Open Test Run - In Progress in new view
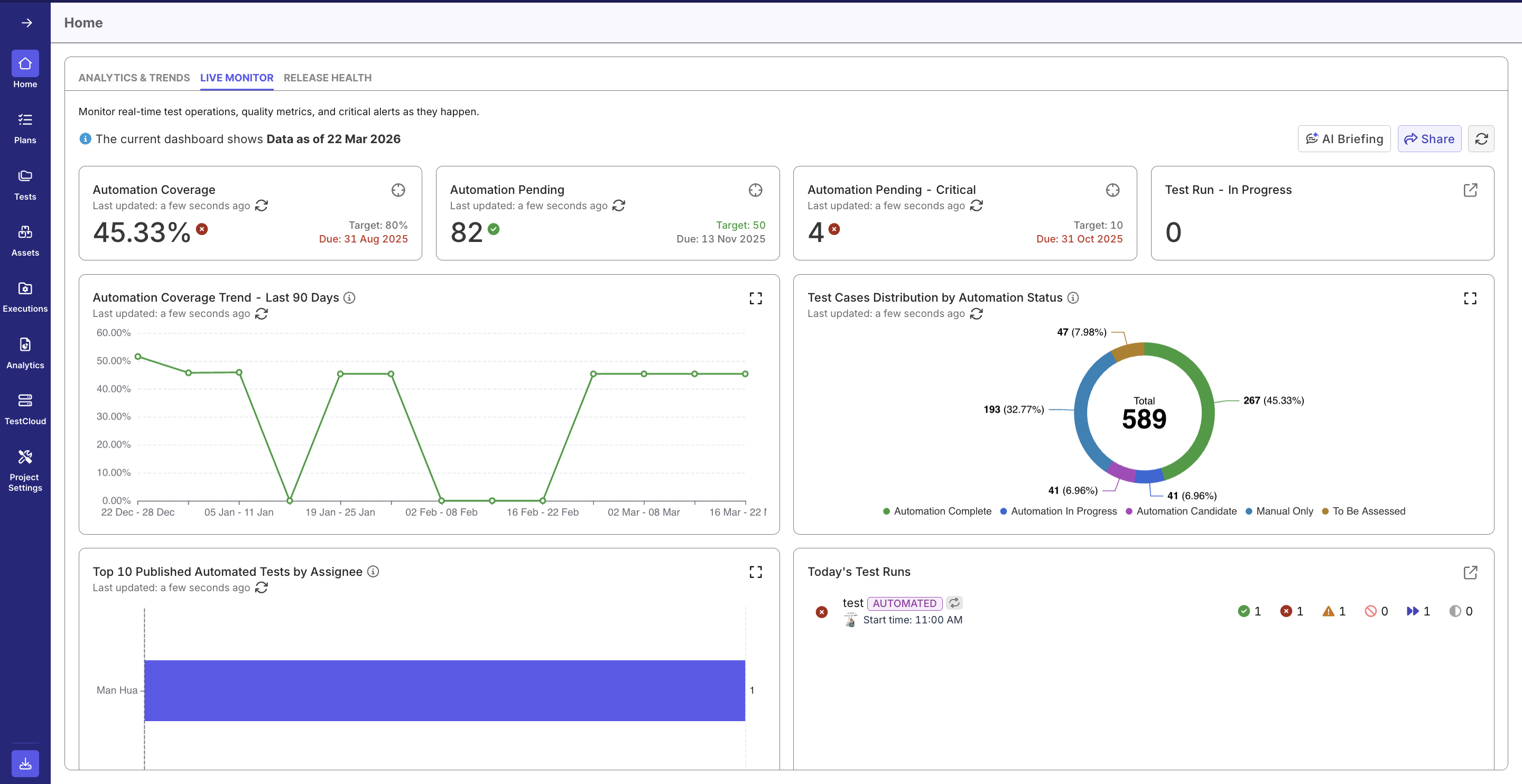 click(x=1471, y=190)
